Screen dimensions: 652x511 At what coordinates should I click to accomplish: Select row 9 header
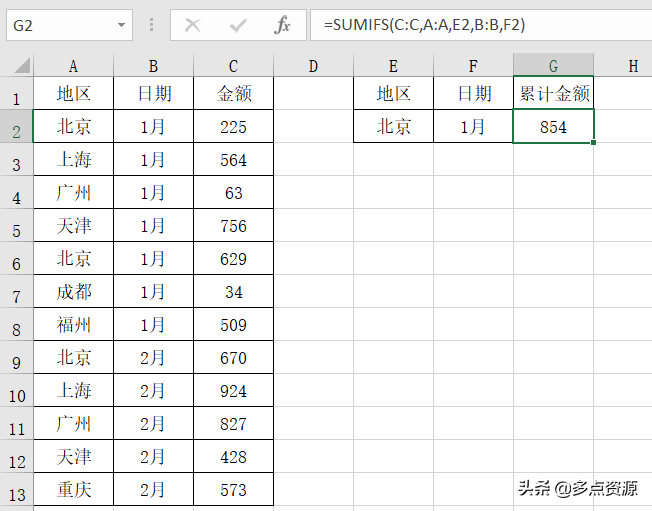point(16,358)
